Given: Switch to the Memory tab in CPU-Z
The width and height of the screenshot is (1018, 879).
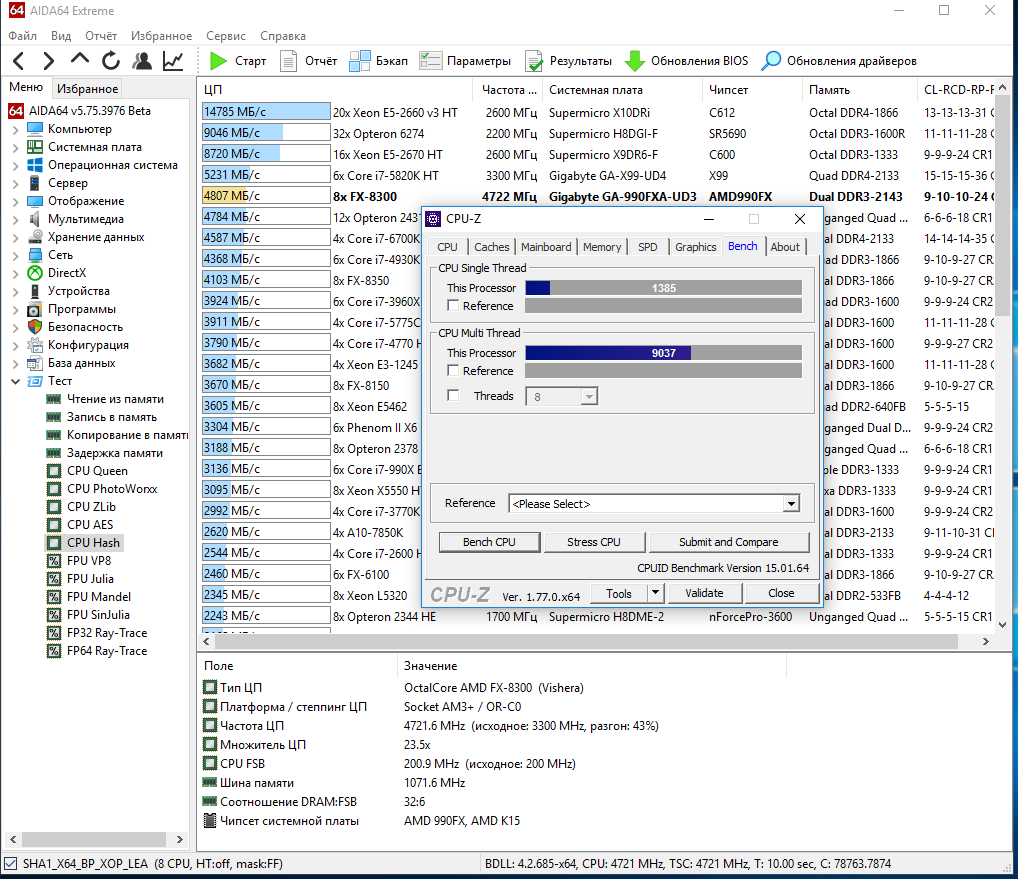Looking at the screenshot, I should coord(602,247).
